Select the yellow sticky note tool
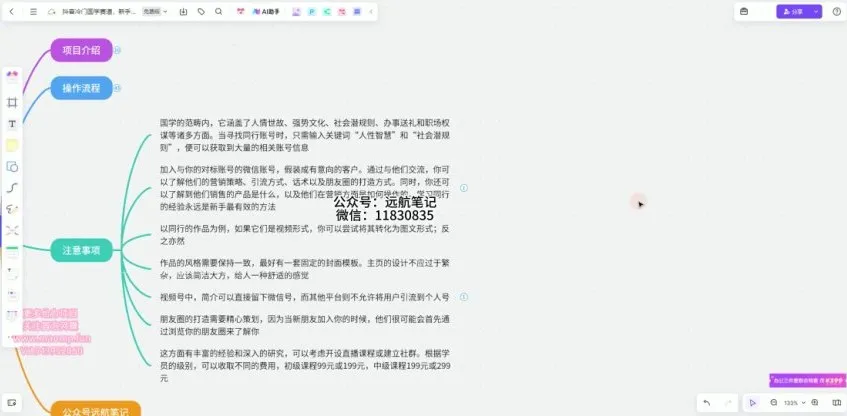The image size is (847, 416). point(12,145)
